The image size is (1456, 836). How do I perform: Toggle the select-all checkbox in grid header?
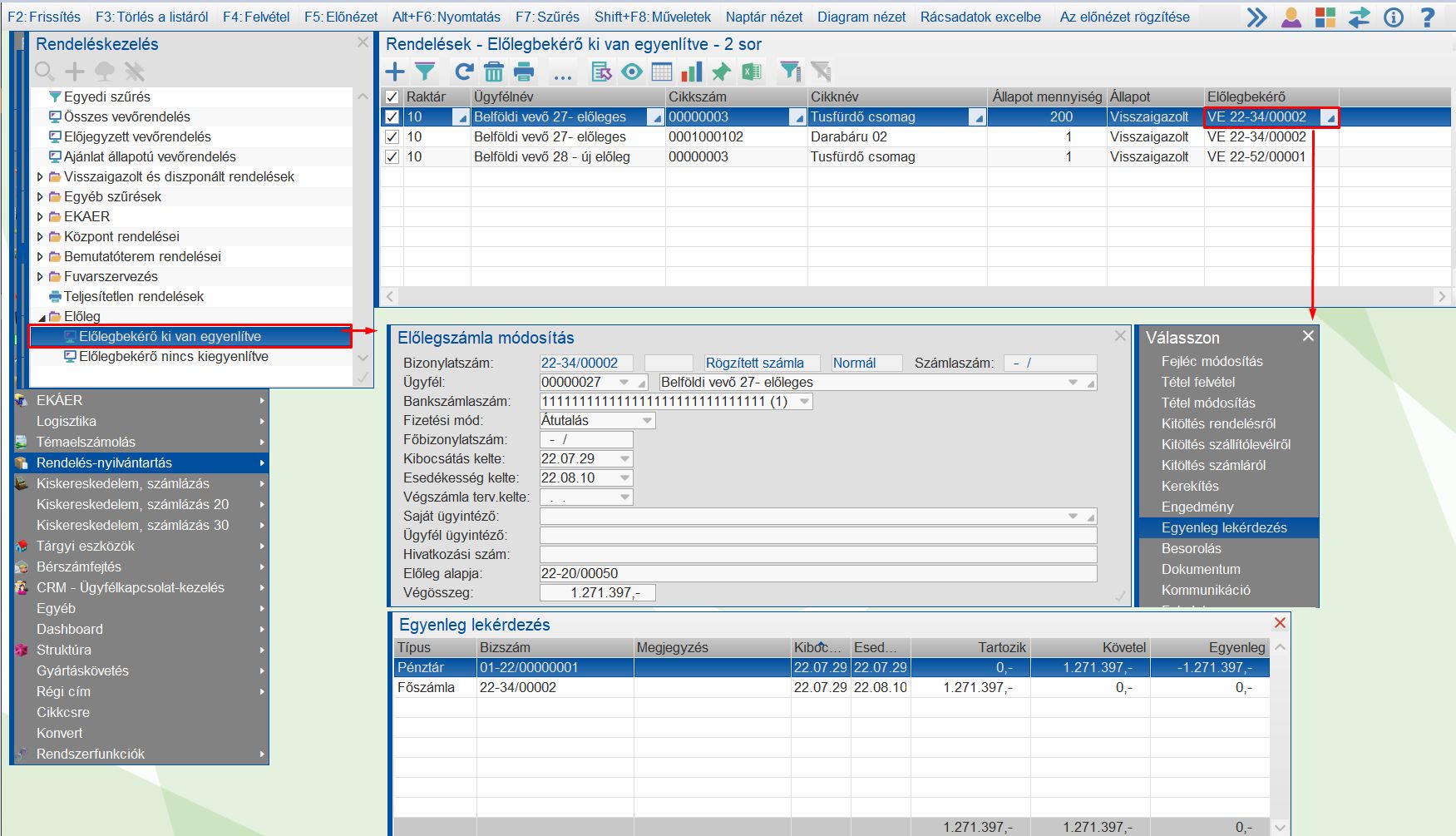coord(392,97)
